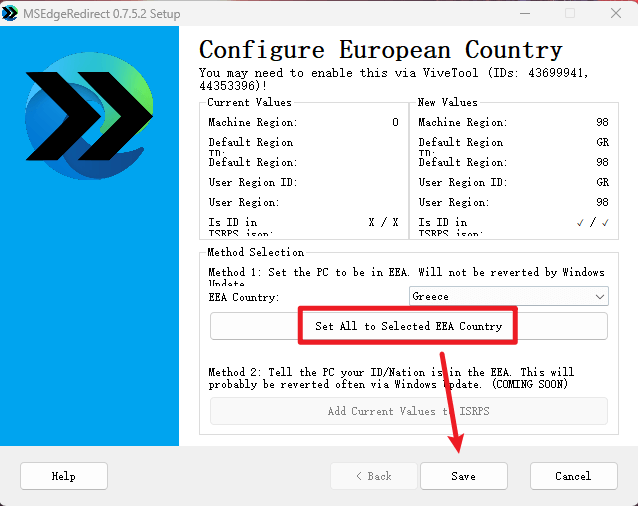This screenshot has height=506, width=638.
Task: Click the New Values User Region ID GR
Action: 602,182
